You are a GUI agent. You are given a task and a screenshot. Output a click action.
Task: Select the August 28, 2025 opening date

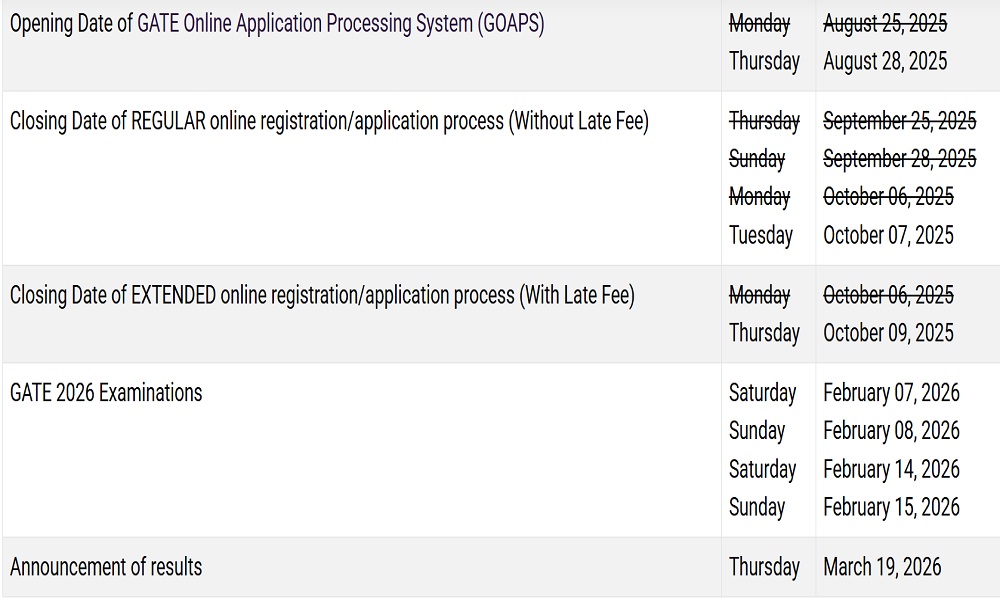pyautogui.click(x=884, y=61)
